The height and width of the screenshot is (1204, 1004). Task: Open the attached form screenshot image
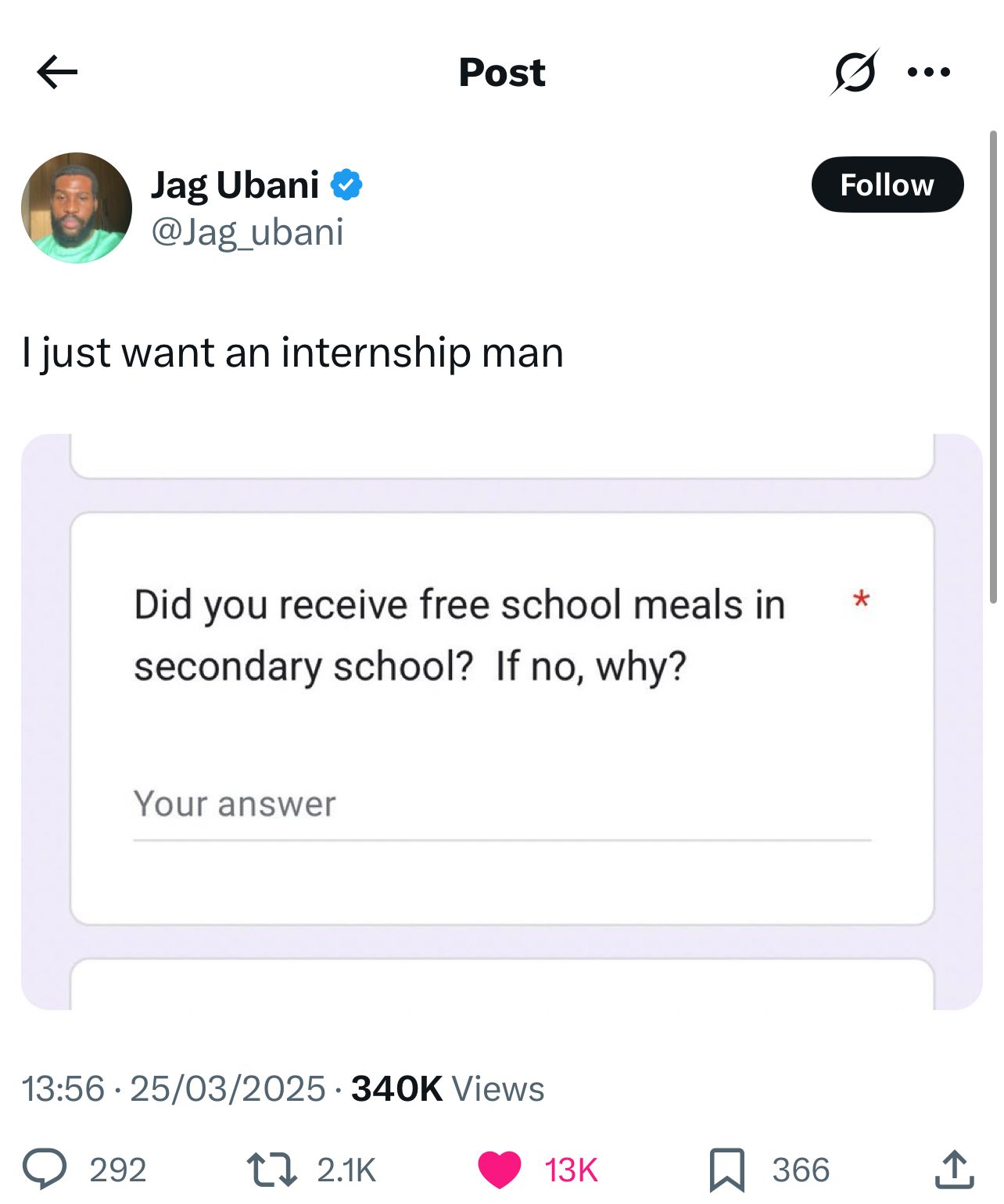pyautogui.click(x=501, y=721)
